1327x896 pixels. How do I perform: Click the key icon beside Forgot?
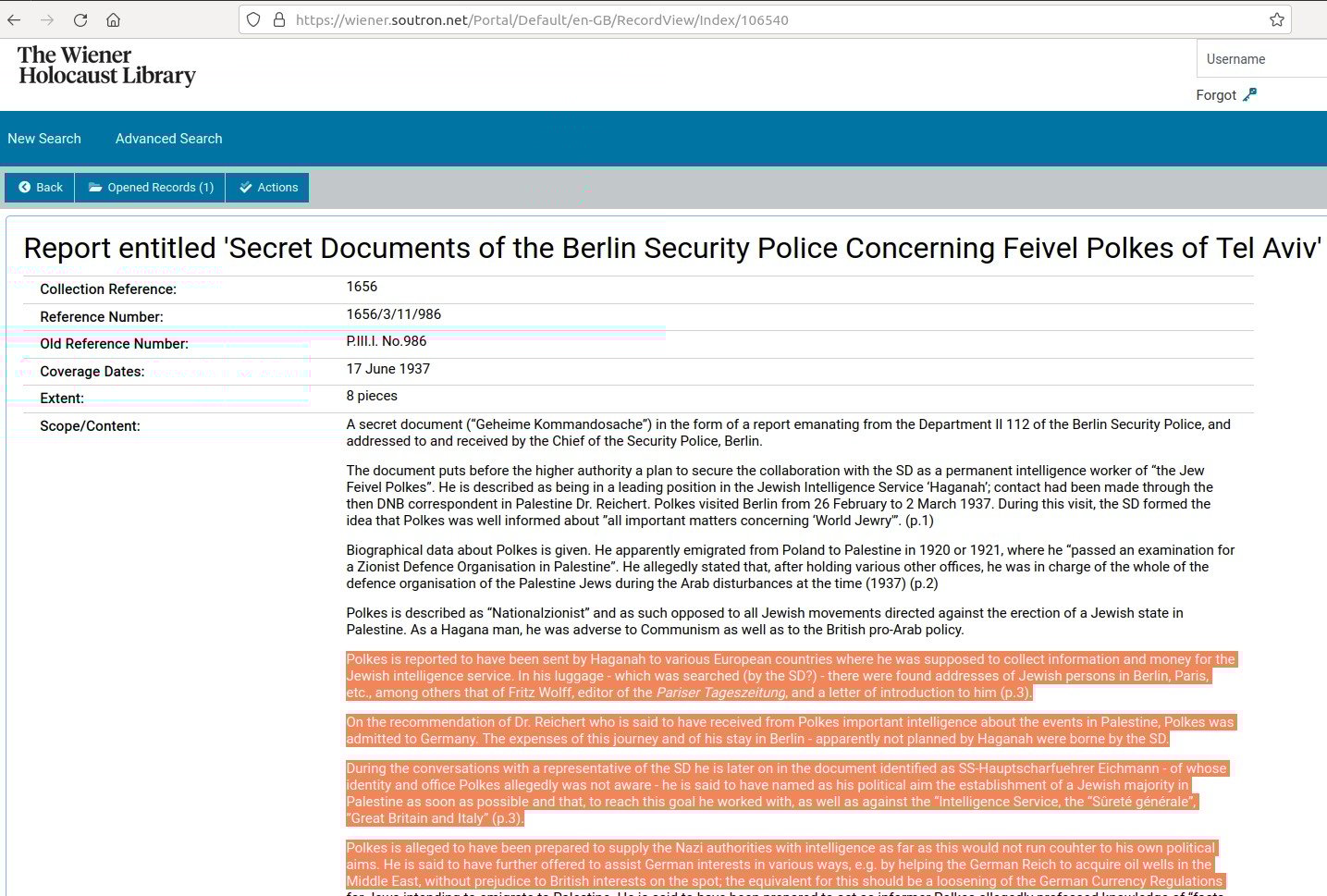click(x=1249, y=94)
